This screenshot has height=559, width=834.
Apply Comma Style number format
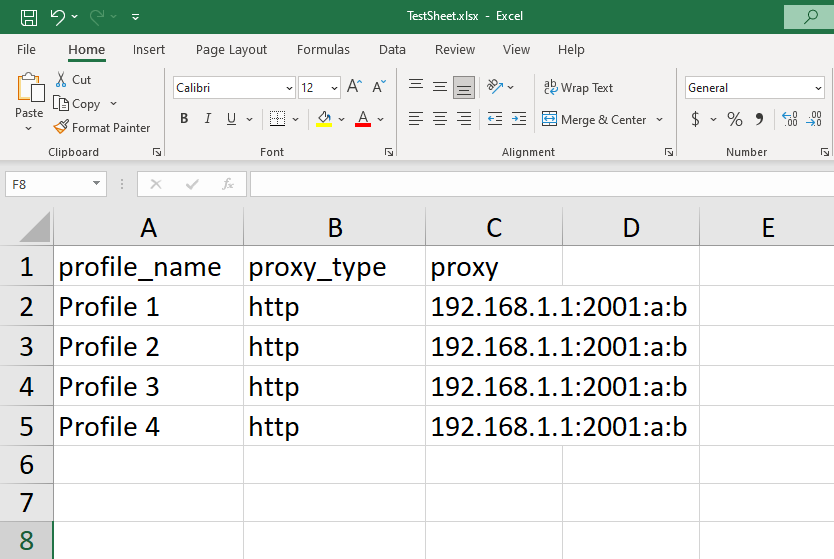click(759, 119)
